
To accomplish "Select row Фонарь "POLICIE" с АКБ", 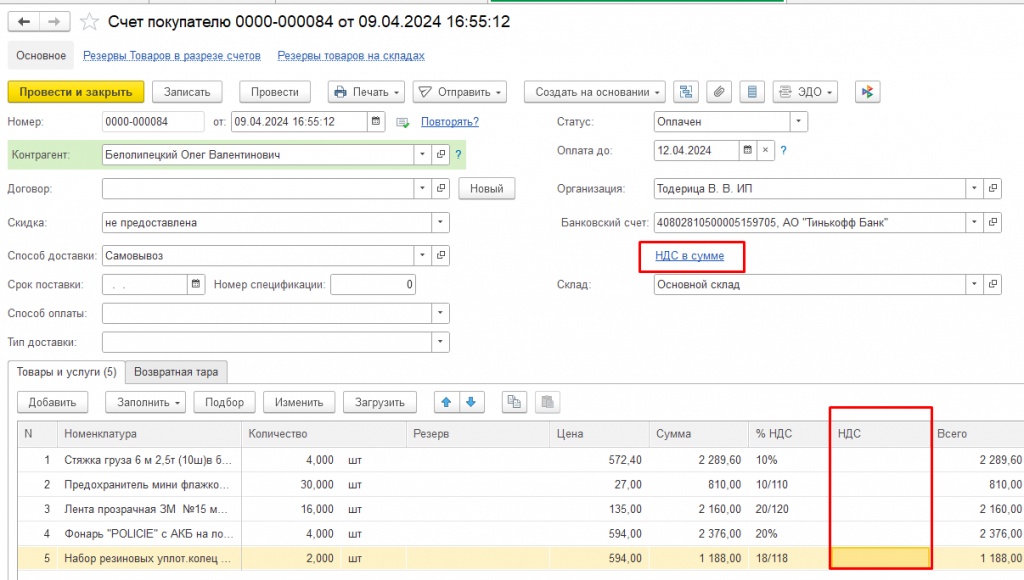I will pyautogui.click(x=520, y=534).
